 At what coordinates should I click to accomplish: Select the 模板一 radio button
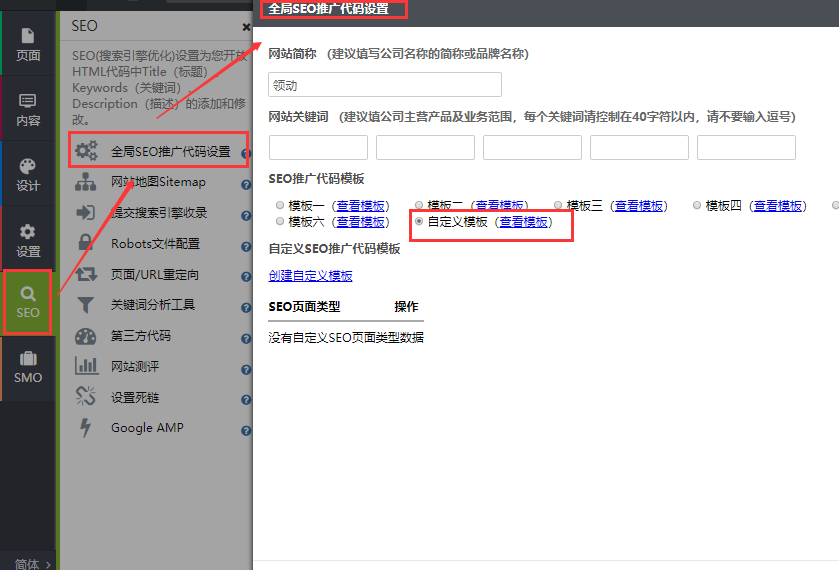(281, 205)
